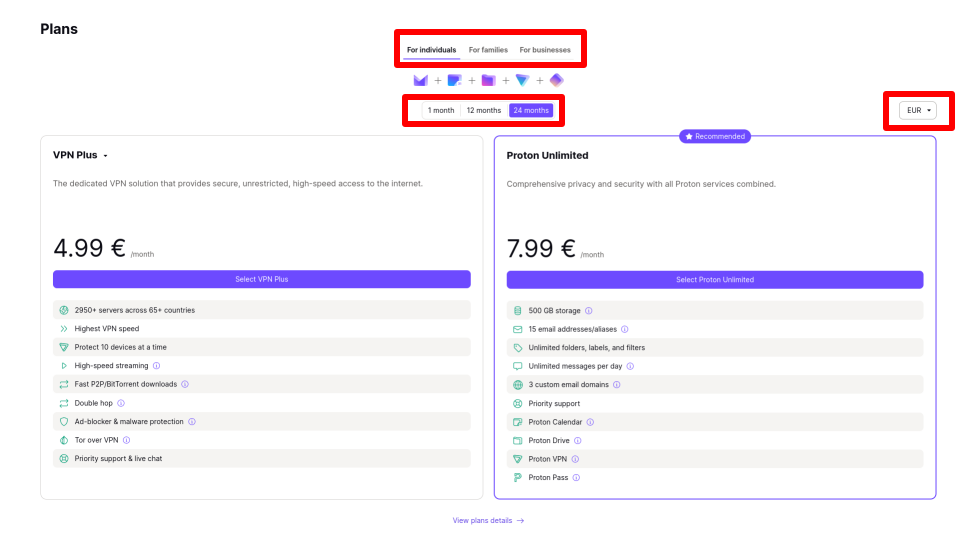The height and width of the screenshot is (534, 976).
Task: Click info icon next to High-speed streaming
Action: pyautogui.click(x=156, y=366)
